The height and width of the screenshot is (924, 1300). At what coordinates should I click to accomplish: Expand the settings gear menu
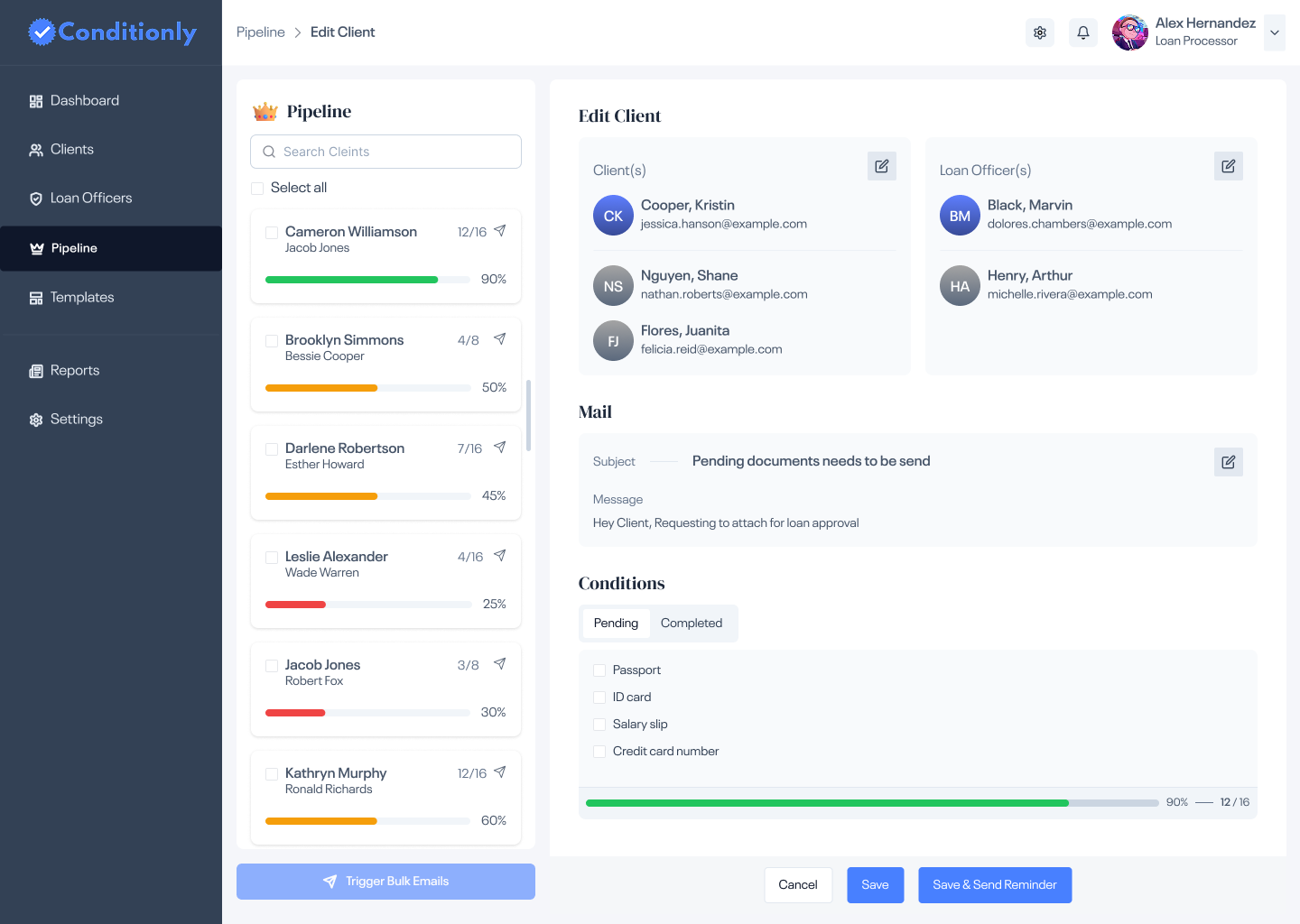1039,32
